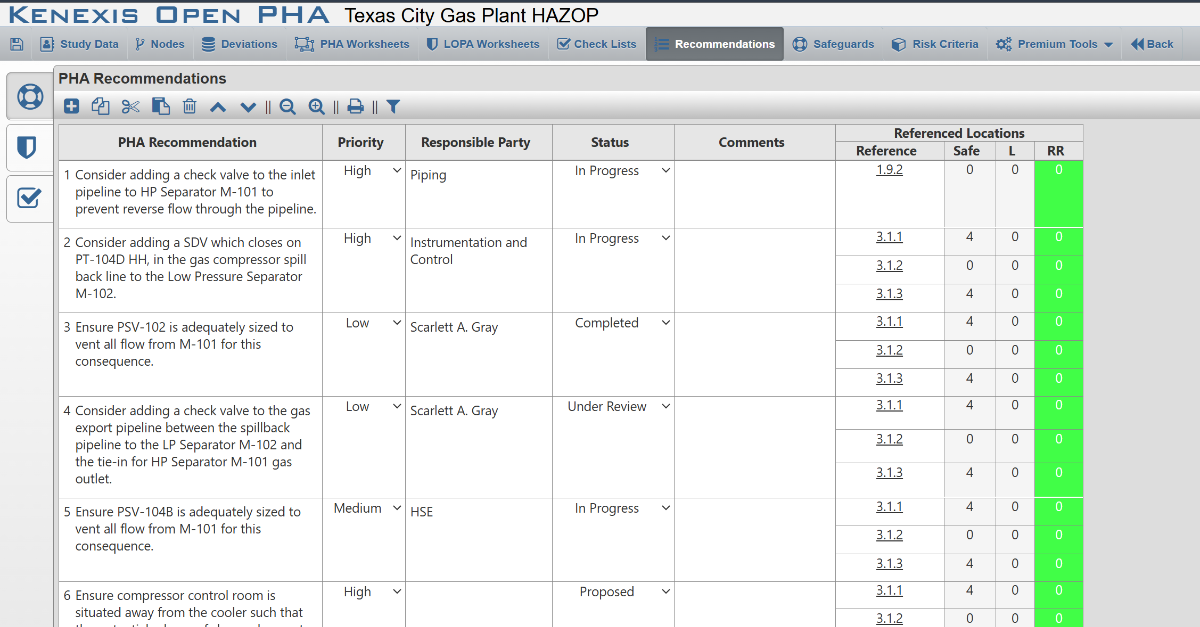Select the shield icon in the left sidebar
Viewport: 1200px width, 627px height.
[29, 146]
